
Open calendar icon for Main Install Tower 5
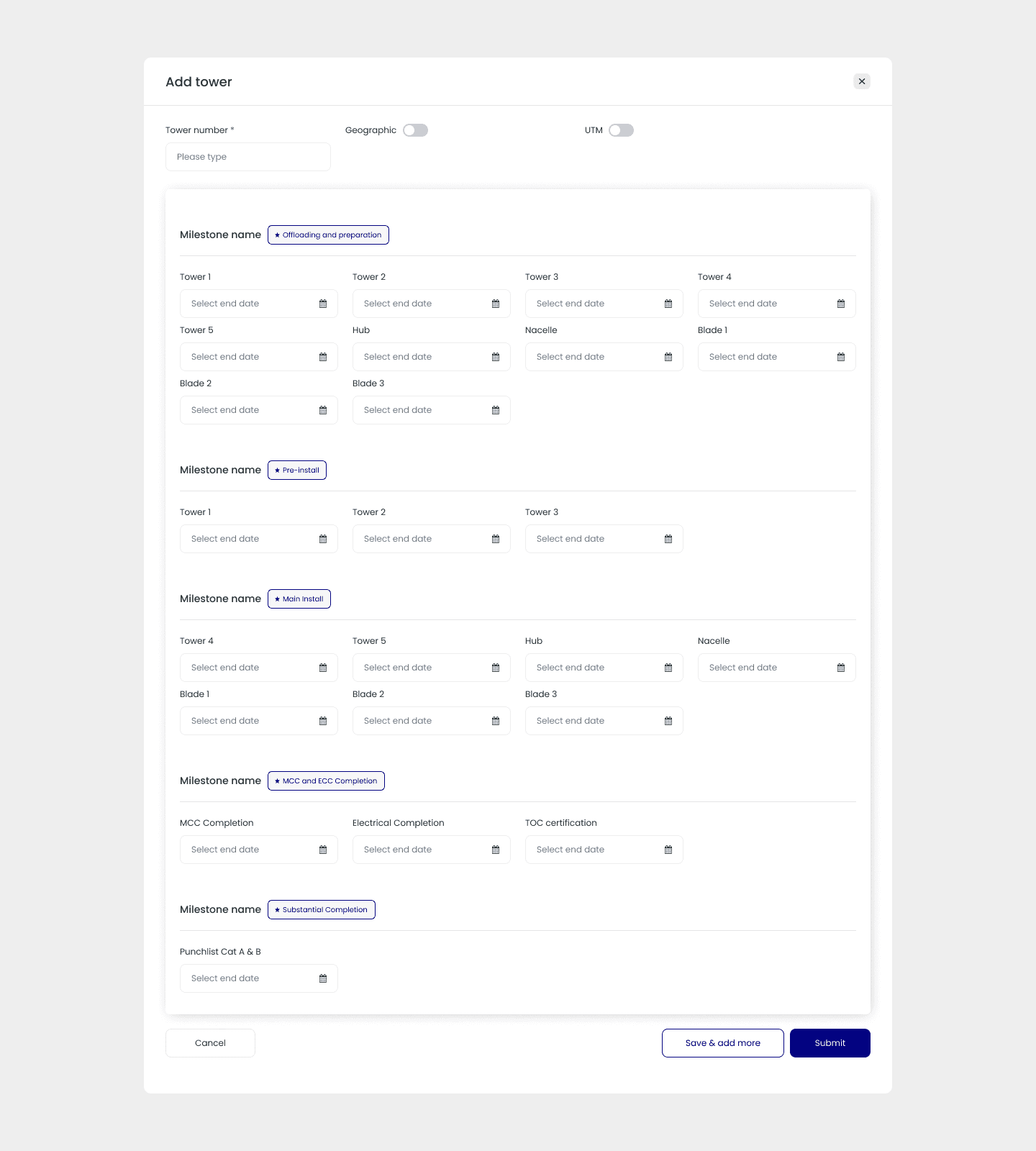[x=496, y=668]
